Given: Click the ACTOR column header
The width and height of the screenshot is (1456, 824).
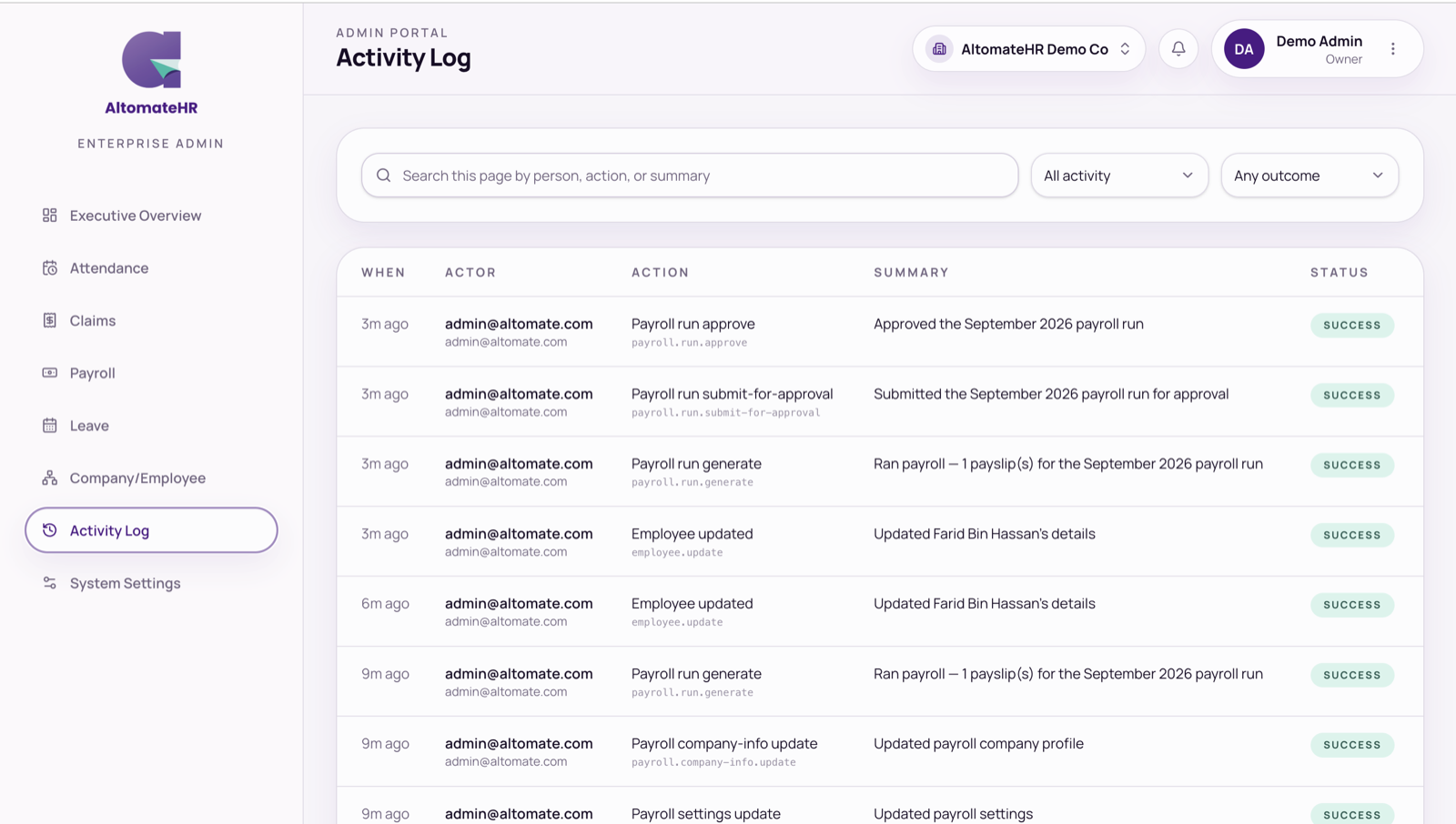Looking at the screenshot, I should click(x=470, y=272).
